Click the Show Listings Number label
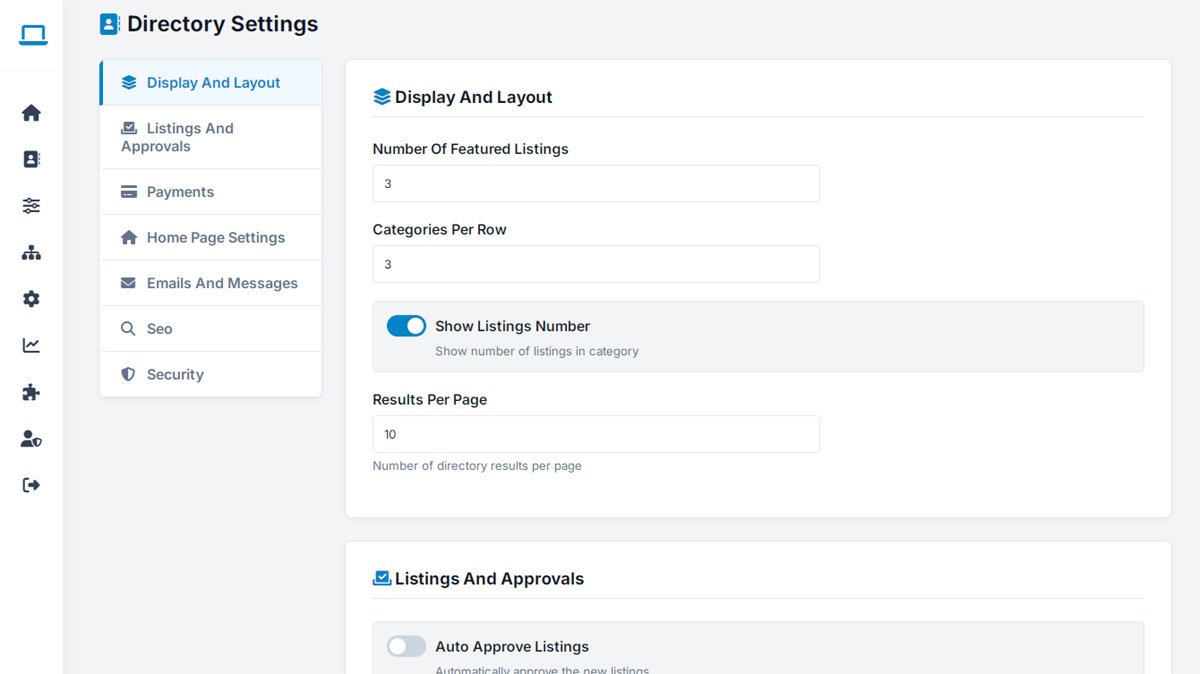Image resolution: width=1200 pixels, height=674 pixels. pyautogui.click(x=513, y=326)
